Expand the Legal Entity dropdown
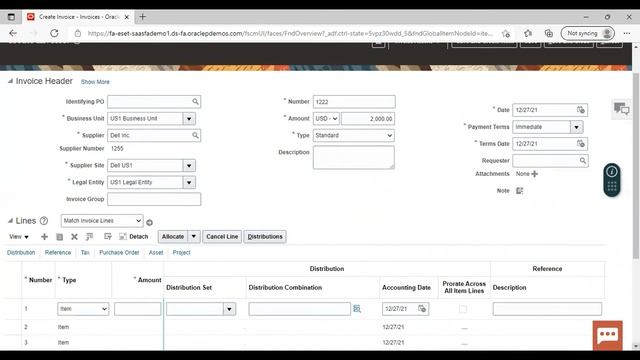 coord(189,182)
